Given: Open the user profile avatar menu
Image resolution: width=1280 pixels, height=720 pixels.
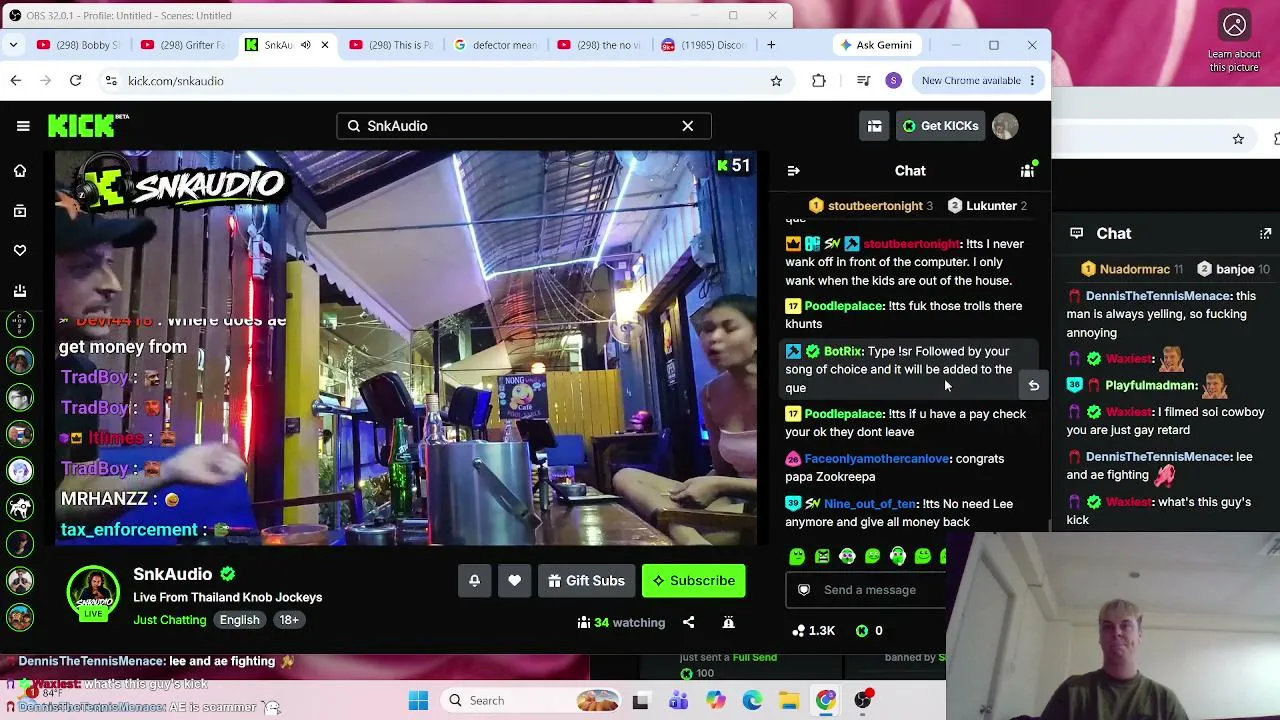Looking at the screenshot, I should (x=1005, y=126).
